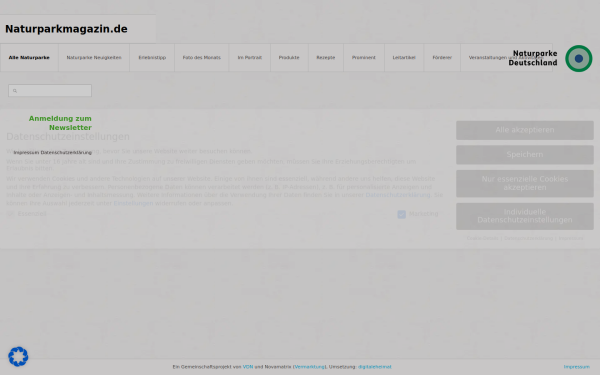Open the Datenschutzerklärung link in the cookie paragraph
This screenshot has width=600, height=375.
pos(398,195)
